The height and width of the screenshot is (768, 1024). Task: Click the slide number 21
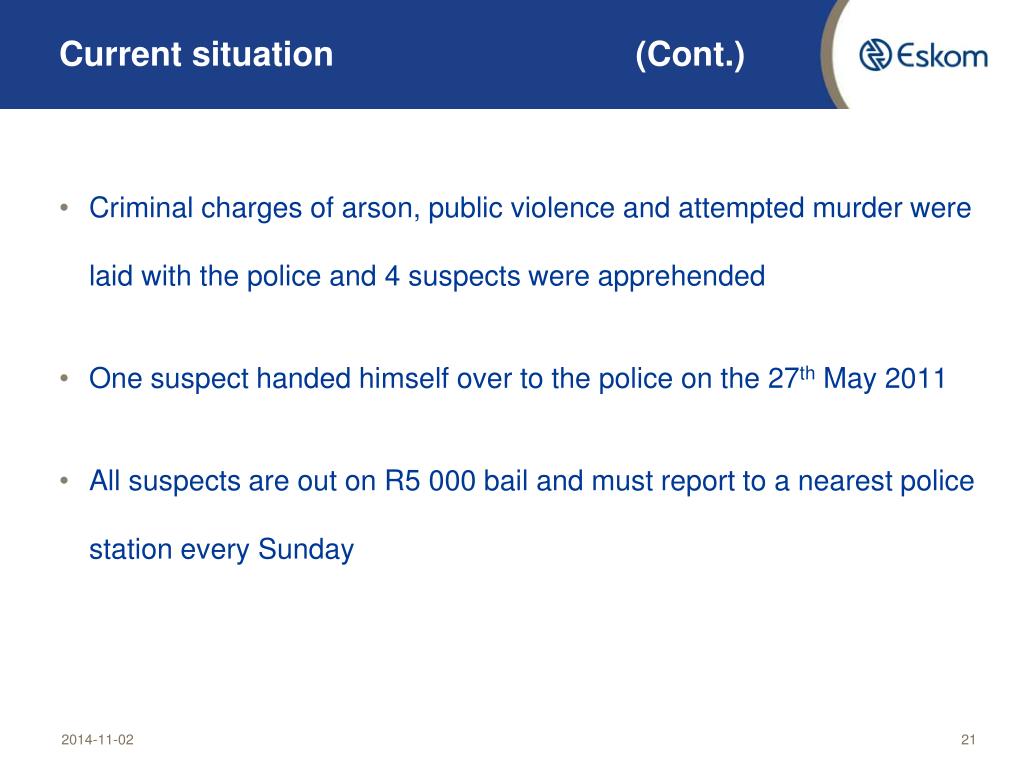click(968, 739)
